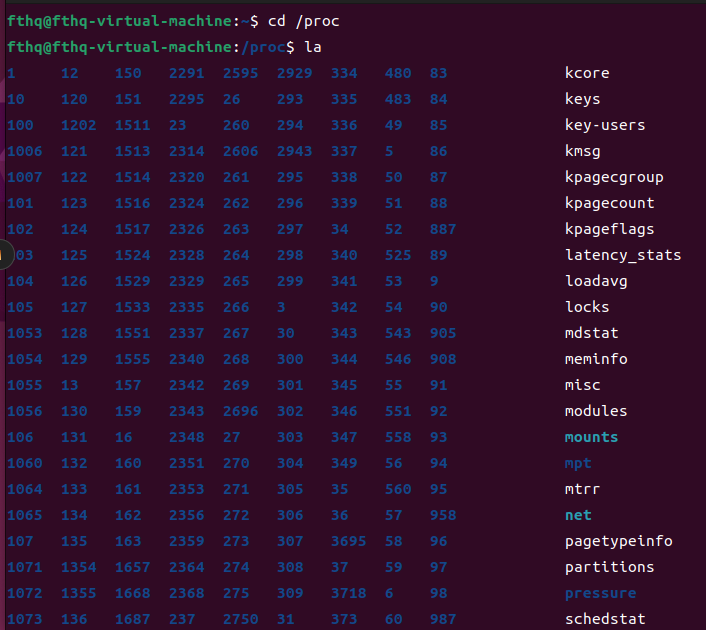The height and width of the screenshot is (630, 706).
Task: Click on 'loadavg' entry
Action: click(x=596, y=281)
